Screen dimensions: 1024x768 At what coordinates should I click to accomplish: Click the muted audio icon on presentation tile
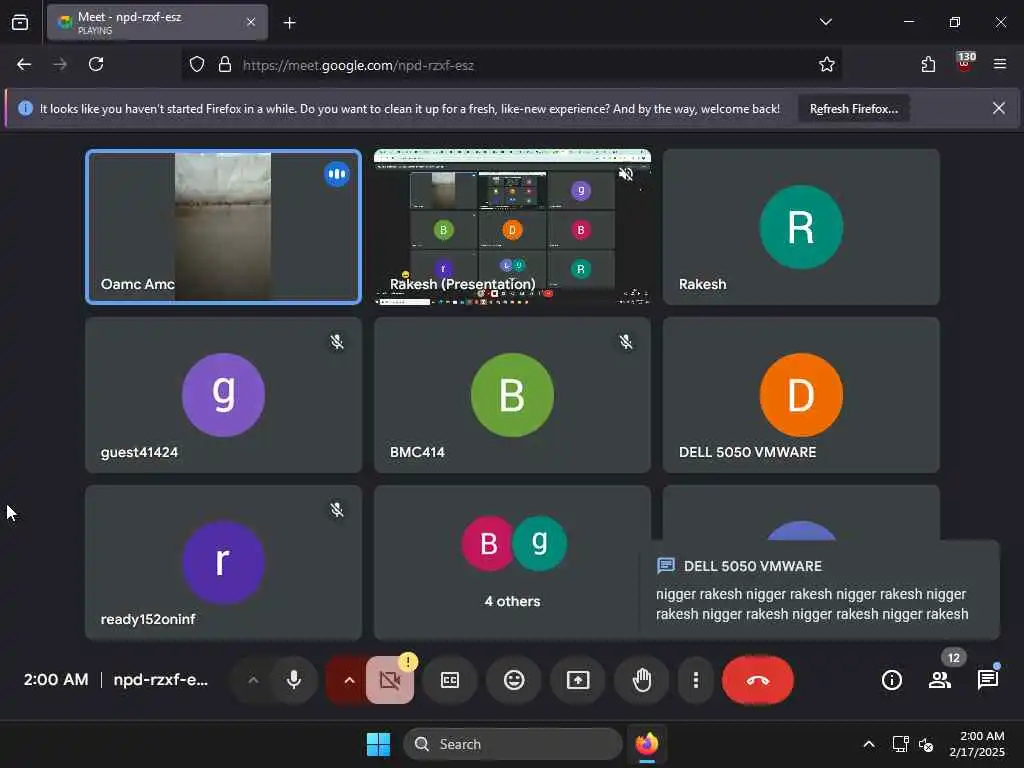point(626,174)
